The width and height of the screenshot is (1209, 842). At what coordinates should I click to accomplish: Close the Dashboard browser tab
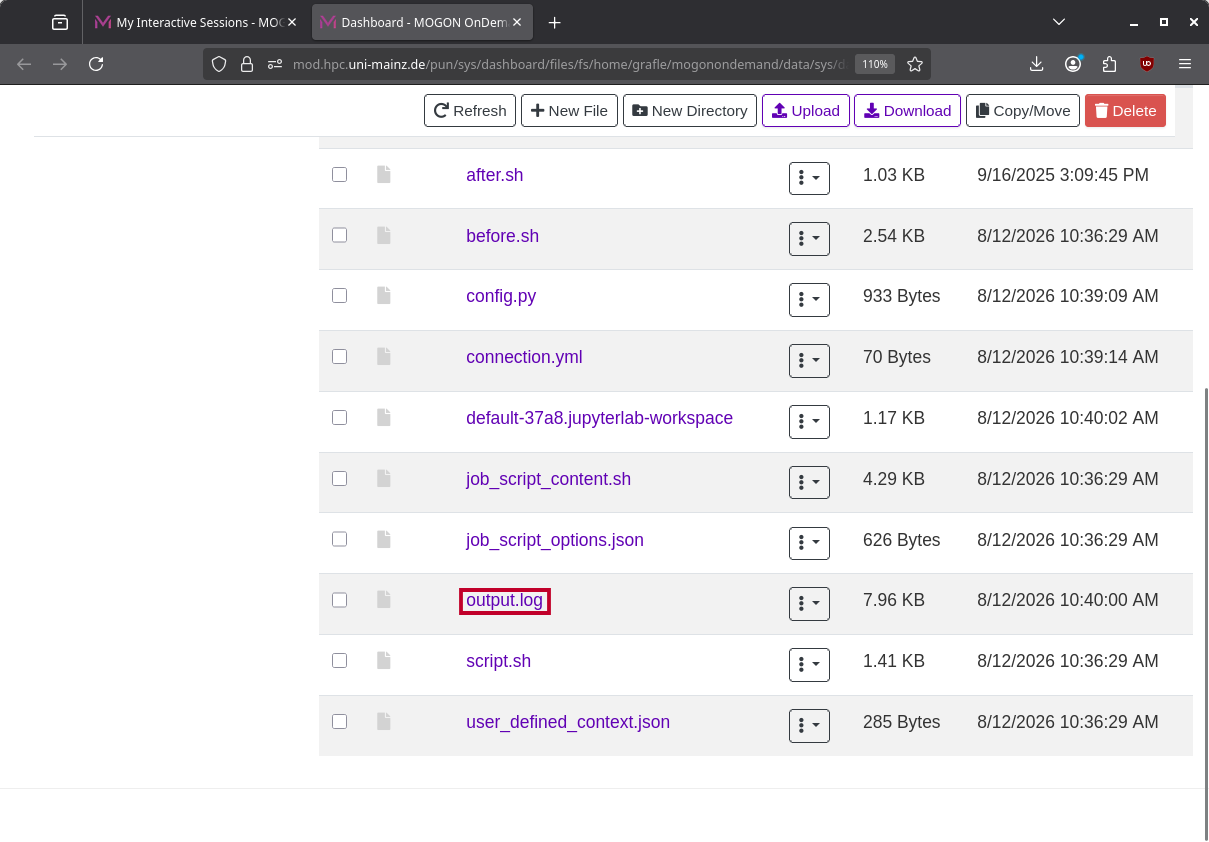(516, 22)
